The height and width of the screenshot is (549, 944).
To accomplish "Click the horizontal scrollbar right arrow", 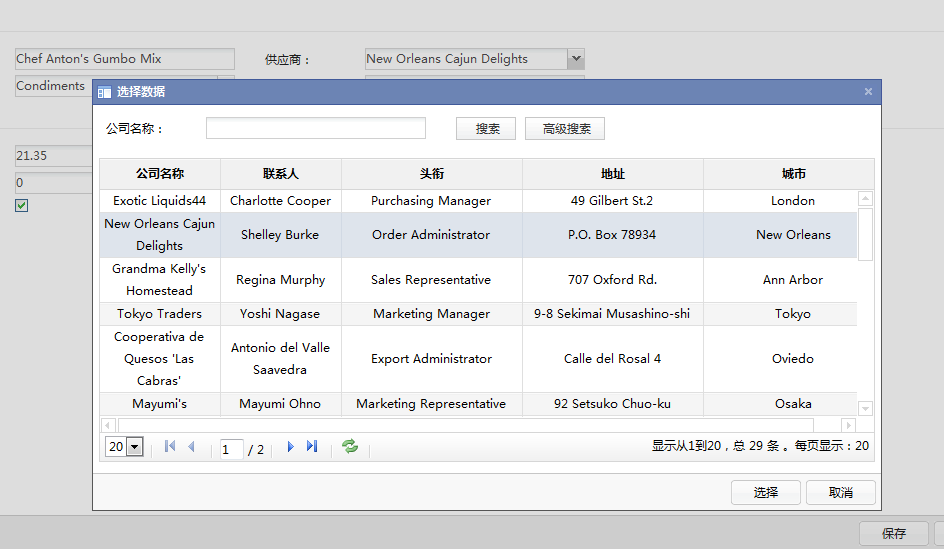I will click(848, 425).
